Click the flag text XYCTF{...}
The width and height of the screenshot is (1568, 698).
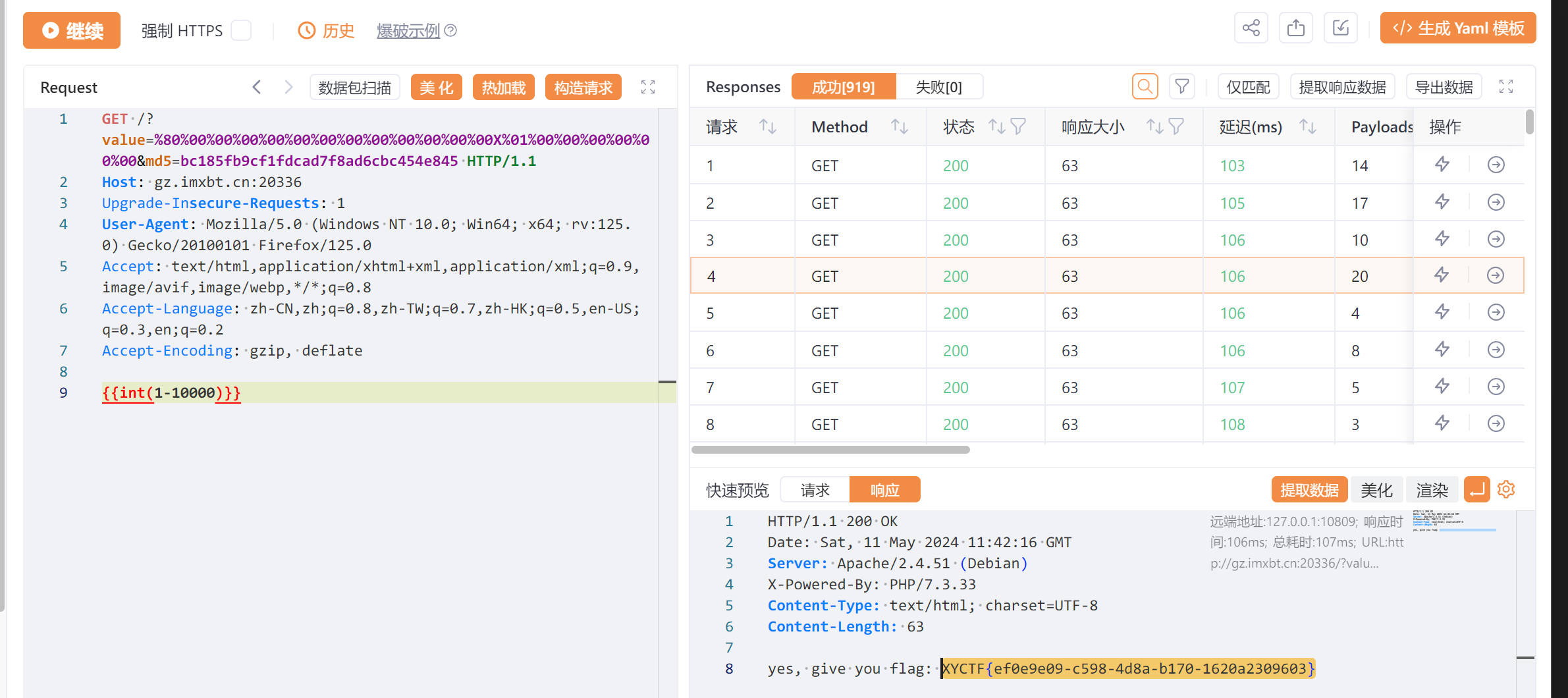1128,668
